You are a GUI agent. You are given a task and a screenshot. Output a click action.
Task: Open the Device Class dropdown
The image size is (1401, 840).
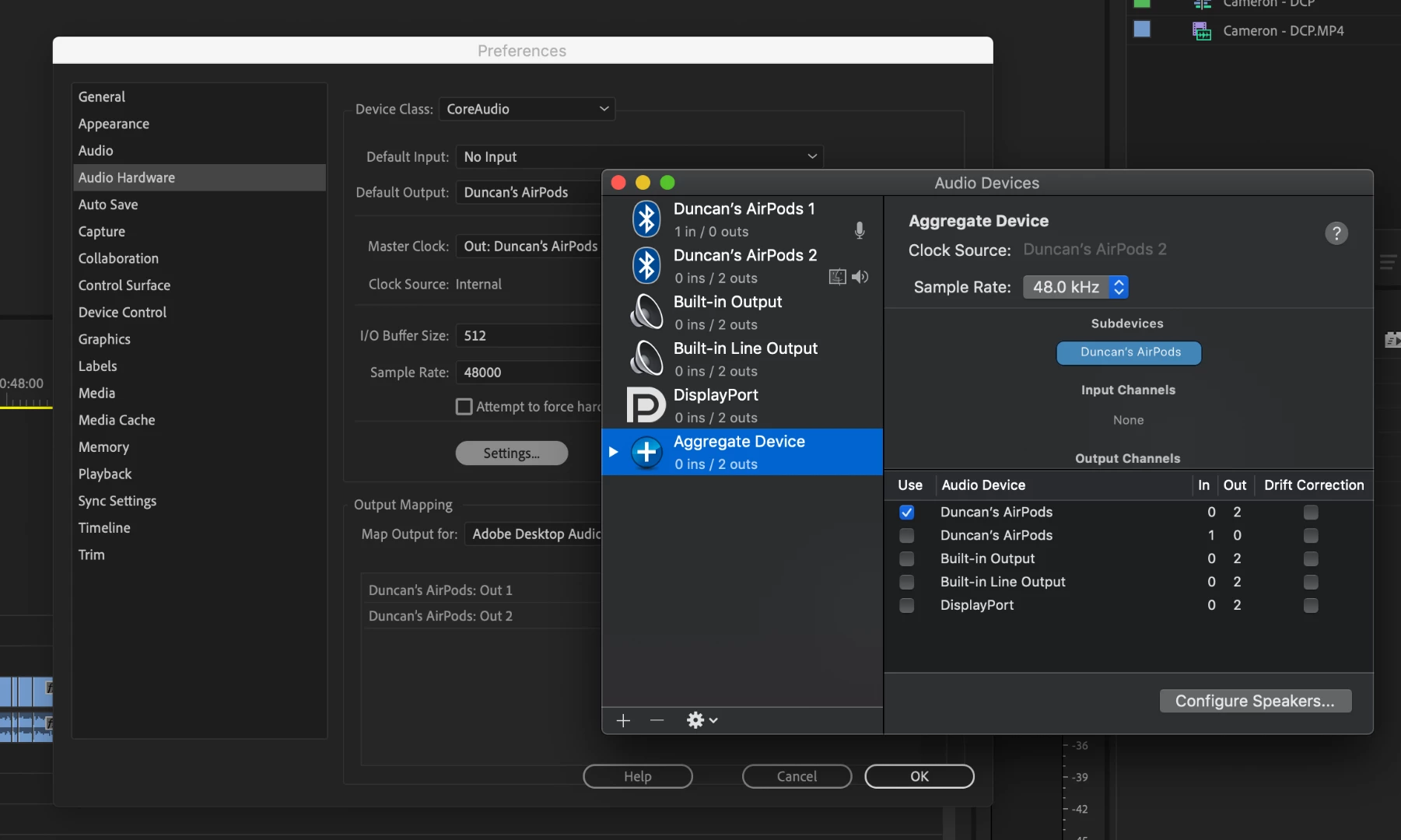[527, 109]
